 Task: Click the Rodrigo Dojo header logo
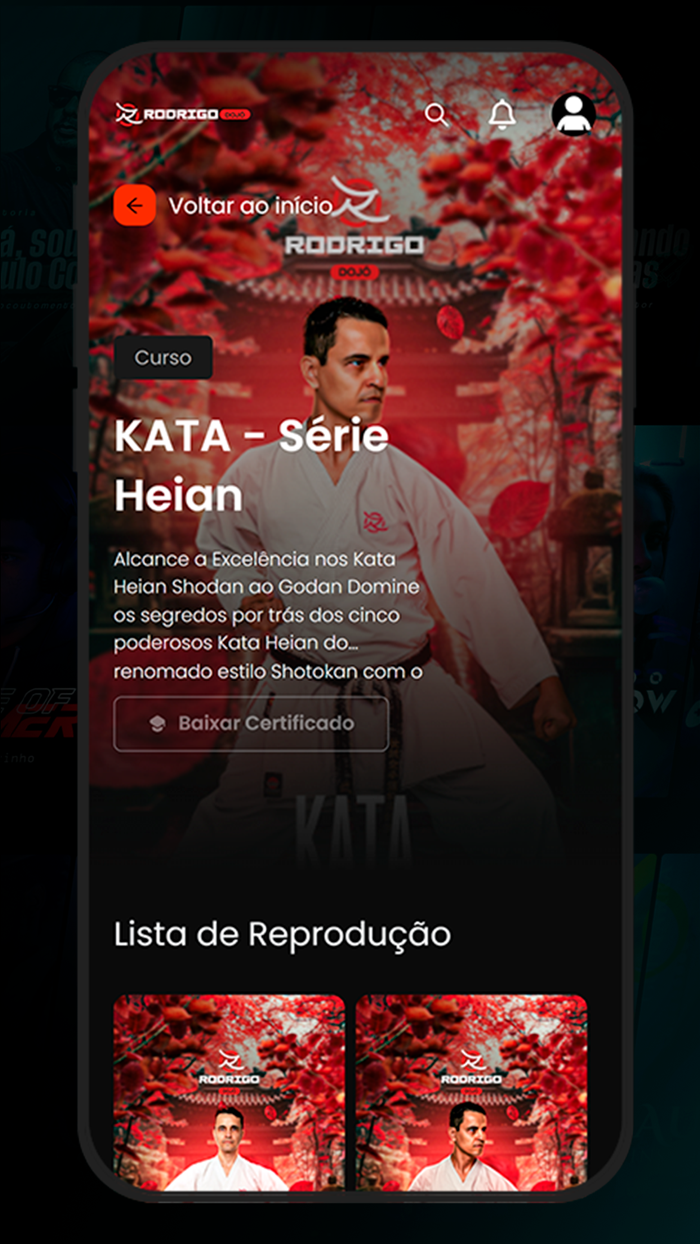[x=183, y=114]
